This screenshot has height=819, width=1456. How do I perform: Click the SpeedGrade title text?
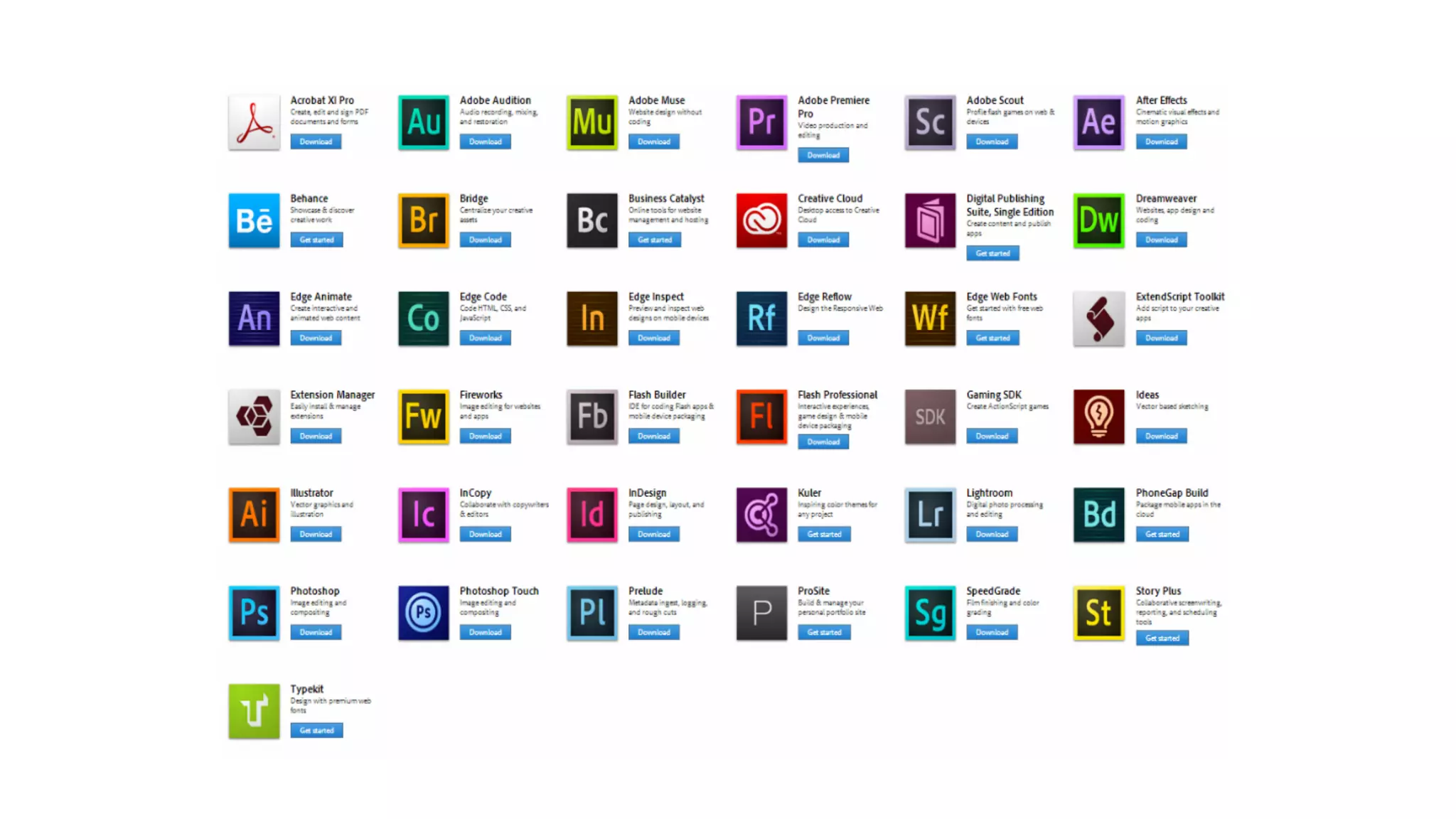coord(992,591)
